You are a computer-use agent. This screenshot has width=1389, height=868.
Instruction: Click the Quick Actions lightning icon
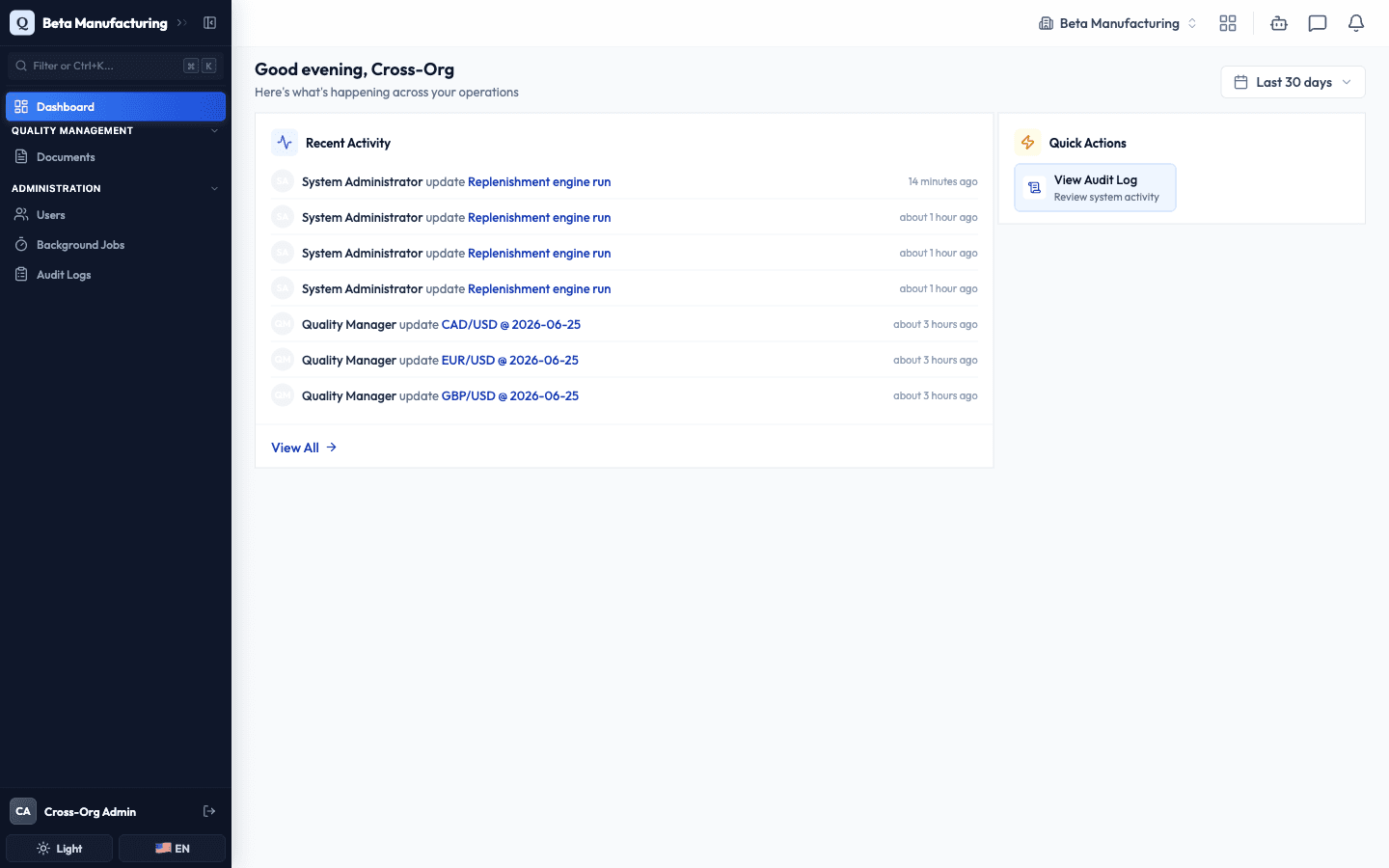coord(1028,143)
